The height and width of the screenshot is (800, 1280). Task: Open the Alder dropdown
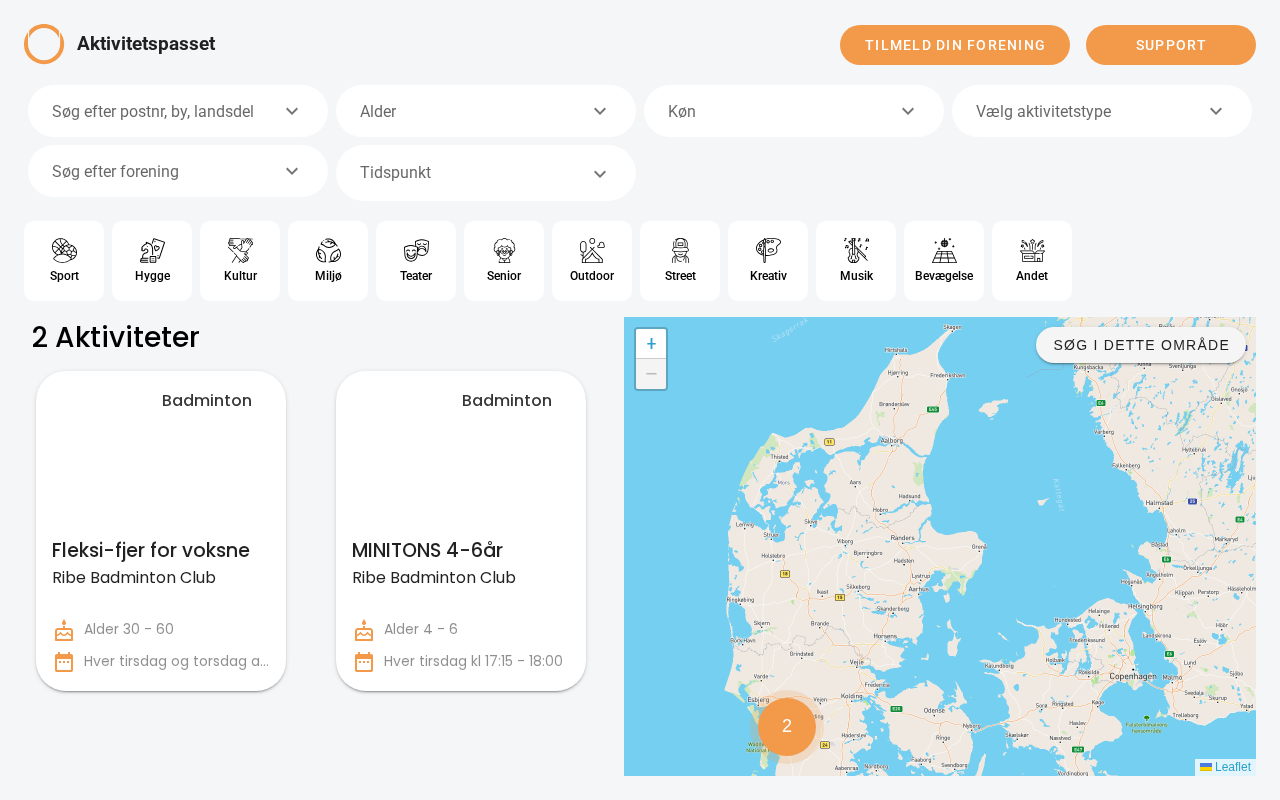(x=486, y=111)
